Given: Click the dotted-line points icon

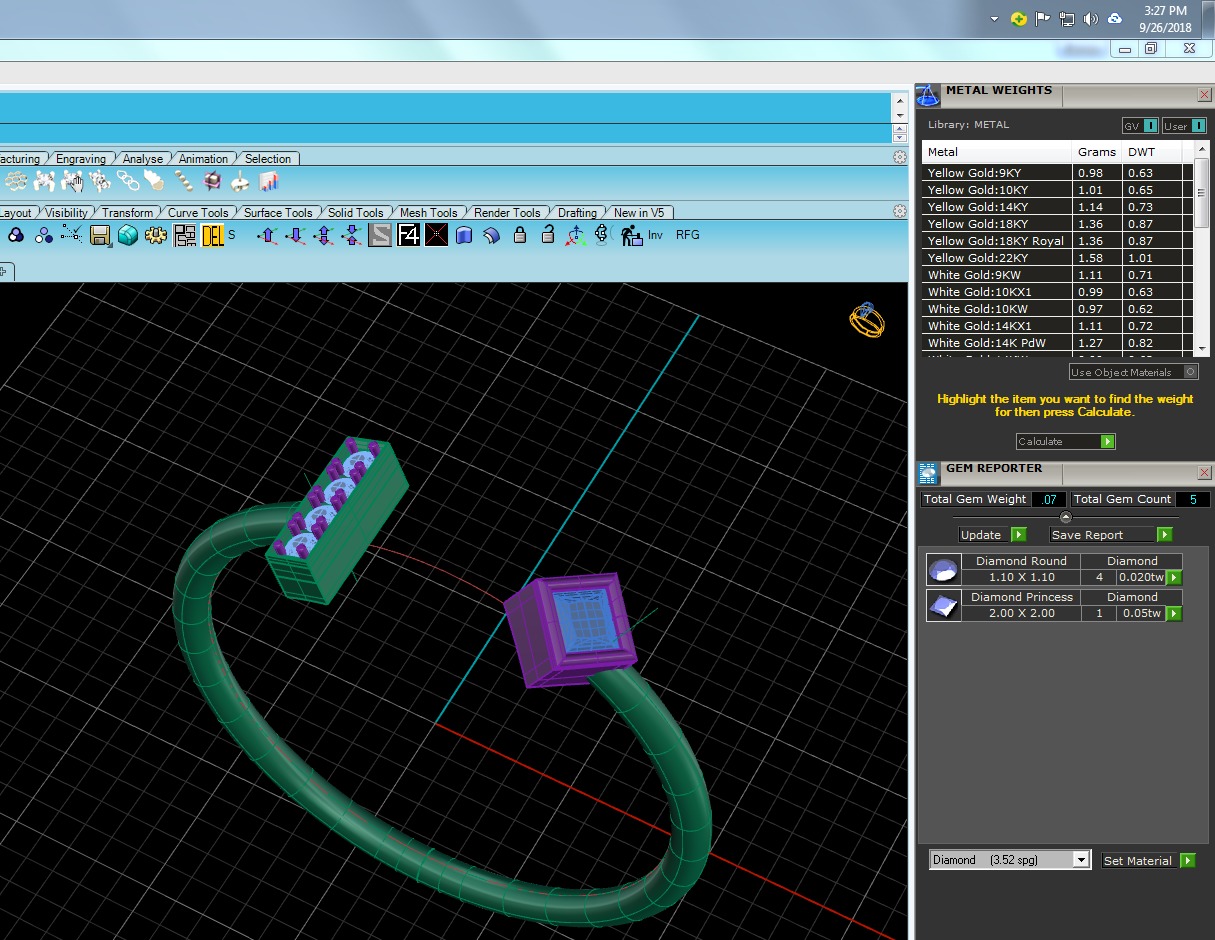Looking at the screenshot, I should click(x=72, y=235).
